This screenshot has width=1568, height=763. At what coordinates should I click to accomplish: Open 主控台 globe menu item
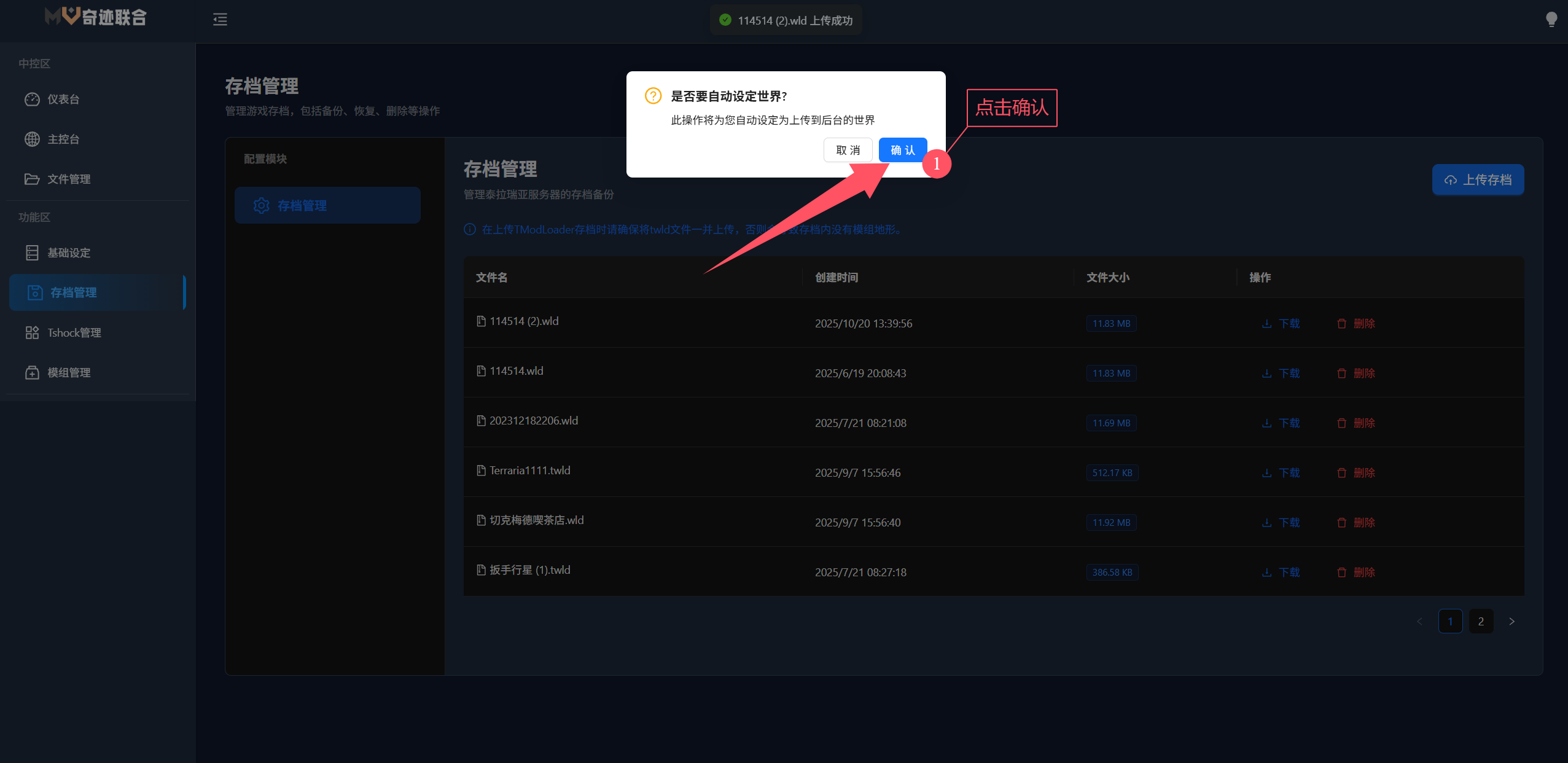(63, 139)
